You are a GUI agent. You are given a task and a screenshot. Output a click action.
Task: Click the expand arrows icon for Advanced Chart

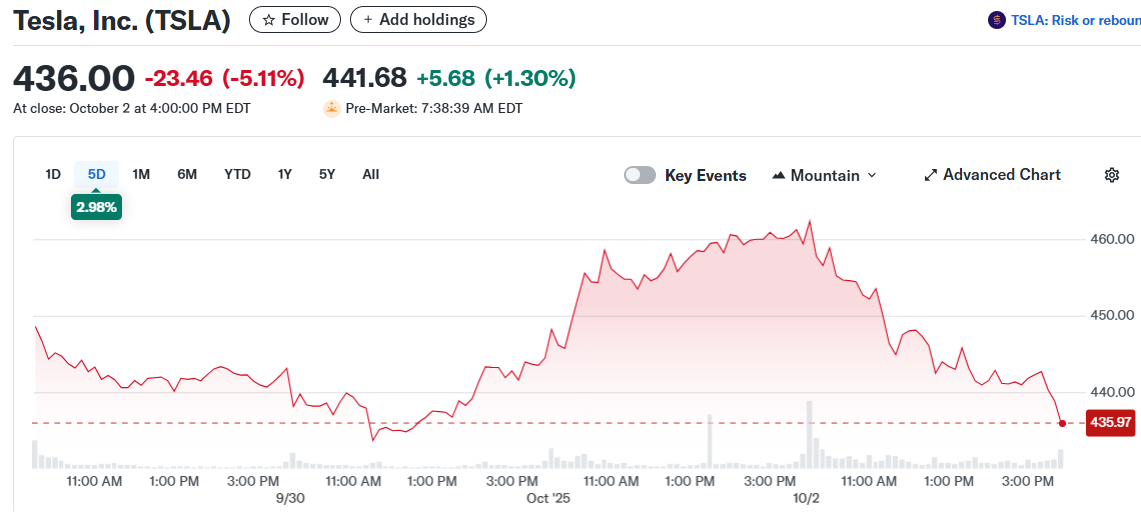coord(931,175)
